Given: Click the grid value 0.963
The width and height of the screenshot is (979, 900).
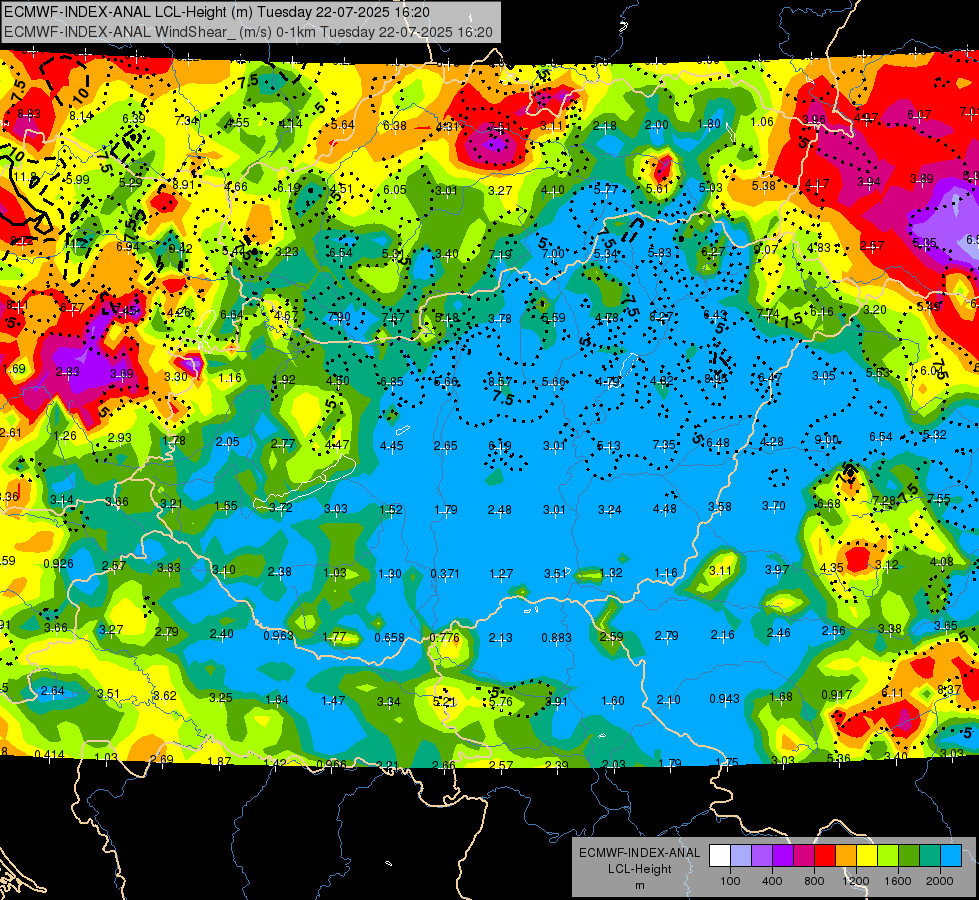Looking at the screenshot, I should click(278, 636).
